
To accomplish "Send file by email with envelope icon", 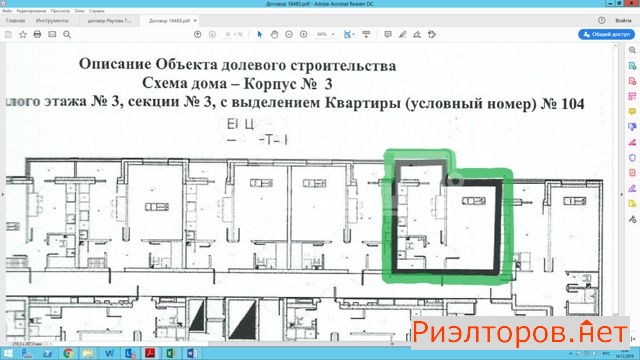I will tap(52, 35).
